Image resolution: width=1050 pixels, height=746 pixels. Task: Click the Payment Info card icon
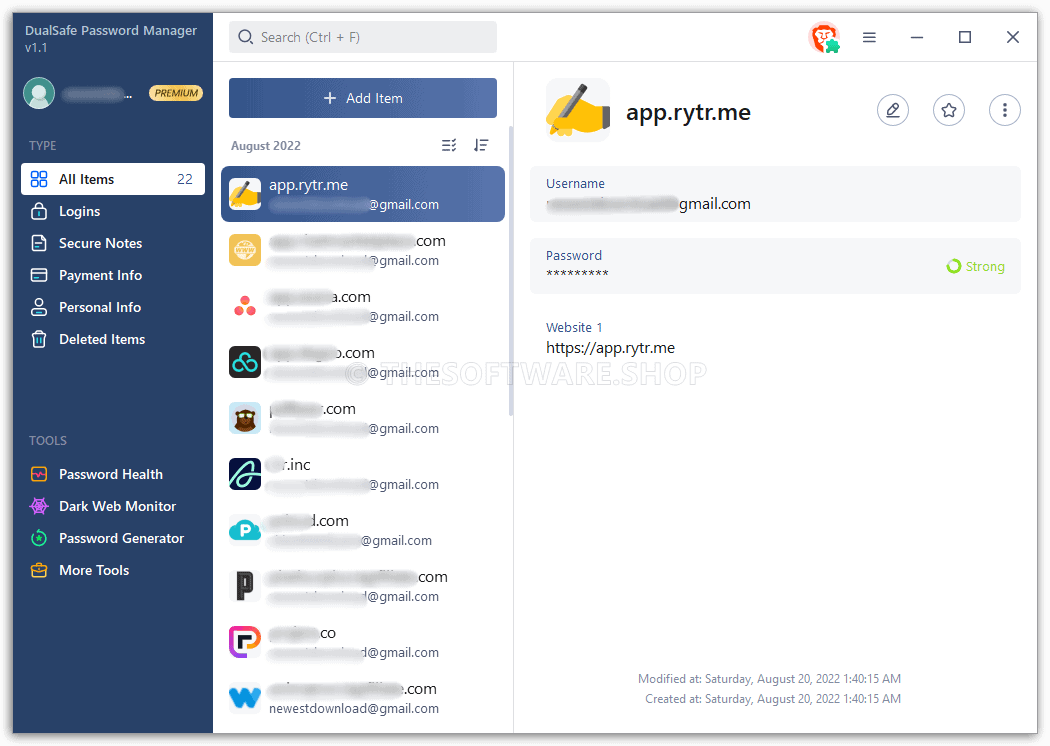[39, 275]
